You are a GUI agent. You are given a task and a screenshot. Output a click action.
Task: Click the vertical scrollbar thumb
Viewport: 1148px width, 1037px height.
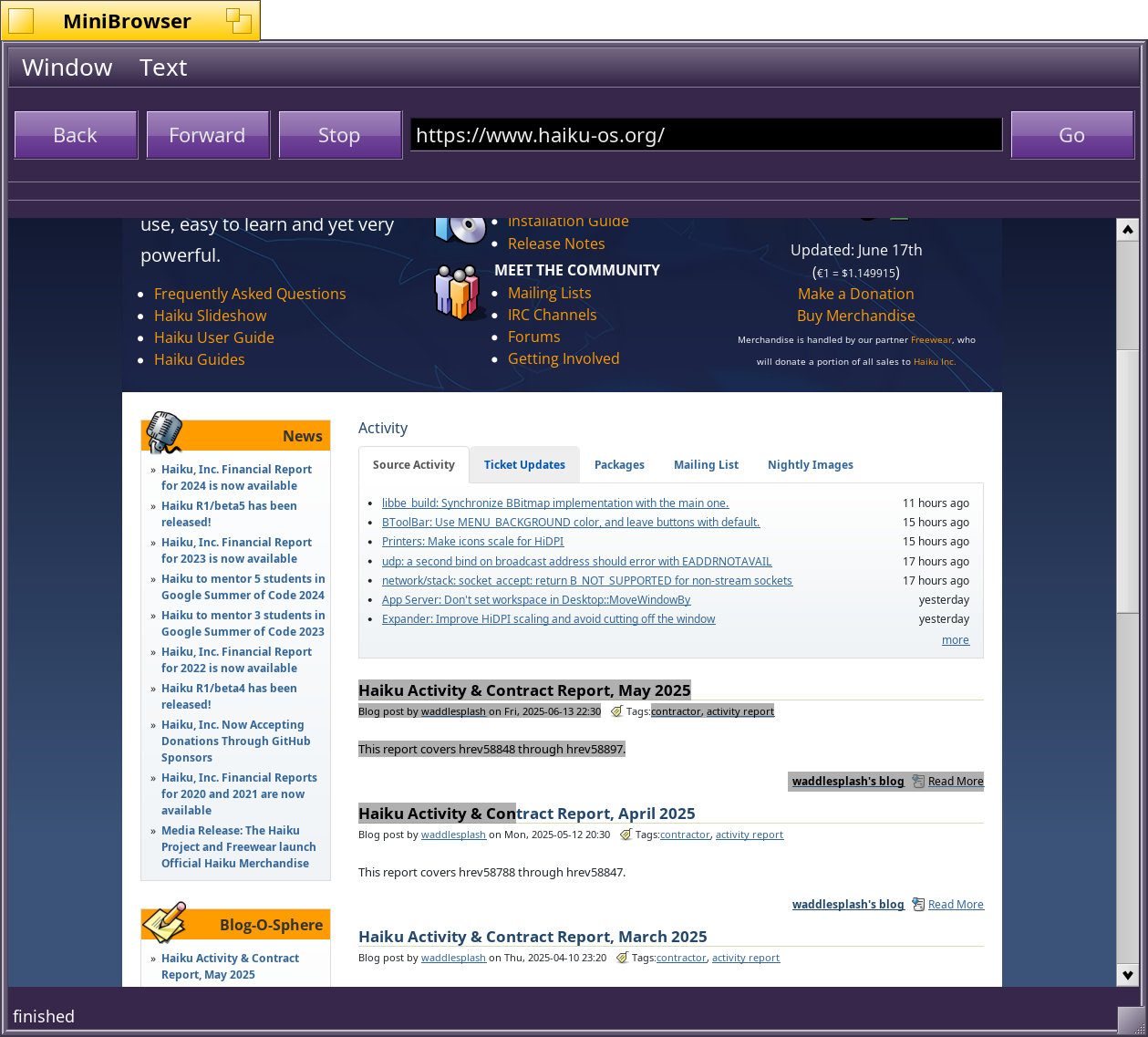click(1128, 482)
